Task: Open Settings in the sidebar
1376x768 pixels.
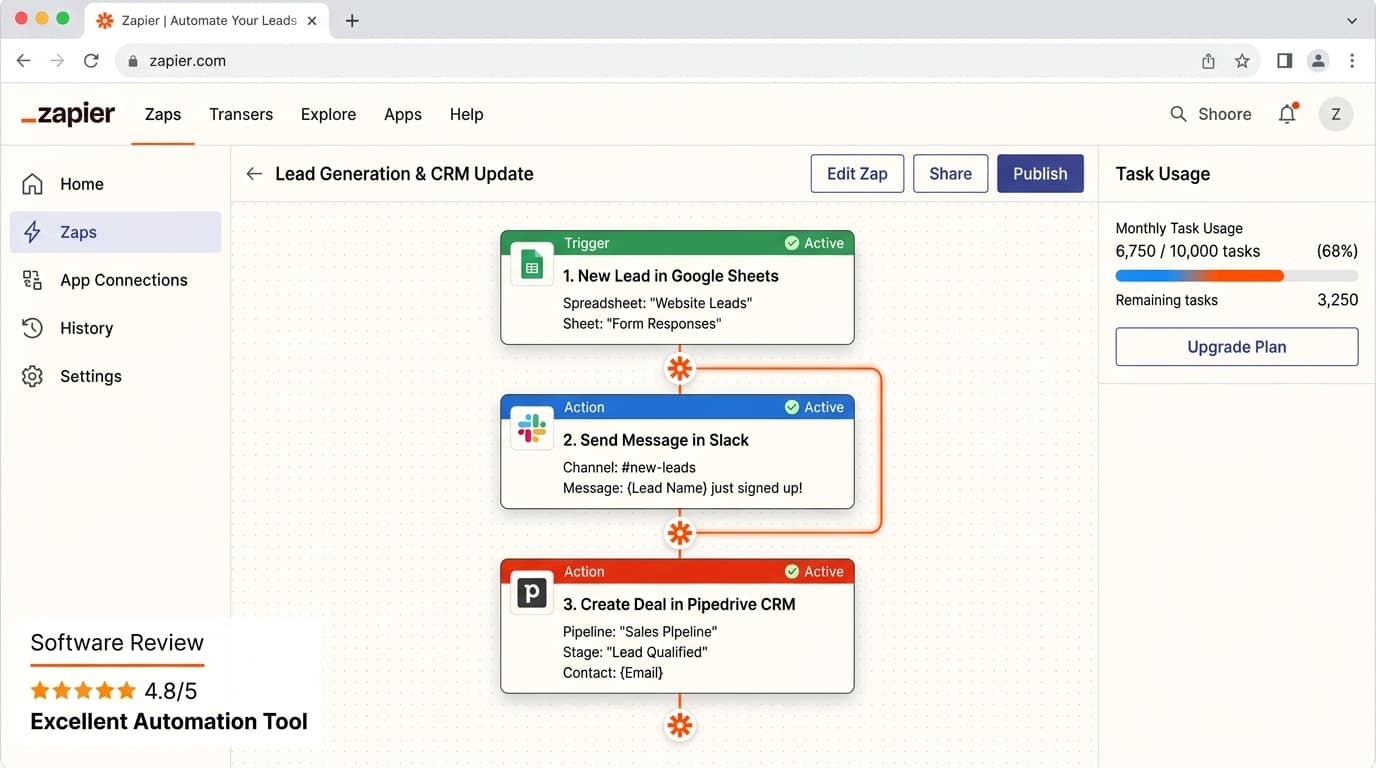Action: coord(115,376)
